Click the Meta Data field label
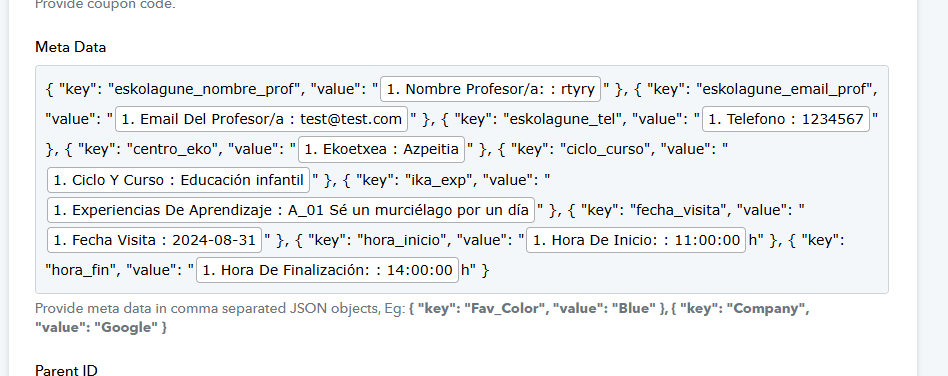The image size is (948, 376). [x=71, y=47]
